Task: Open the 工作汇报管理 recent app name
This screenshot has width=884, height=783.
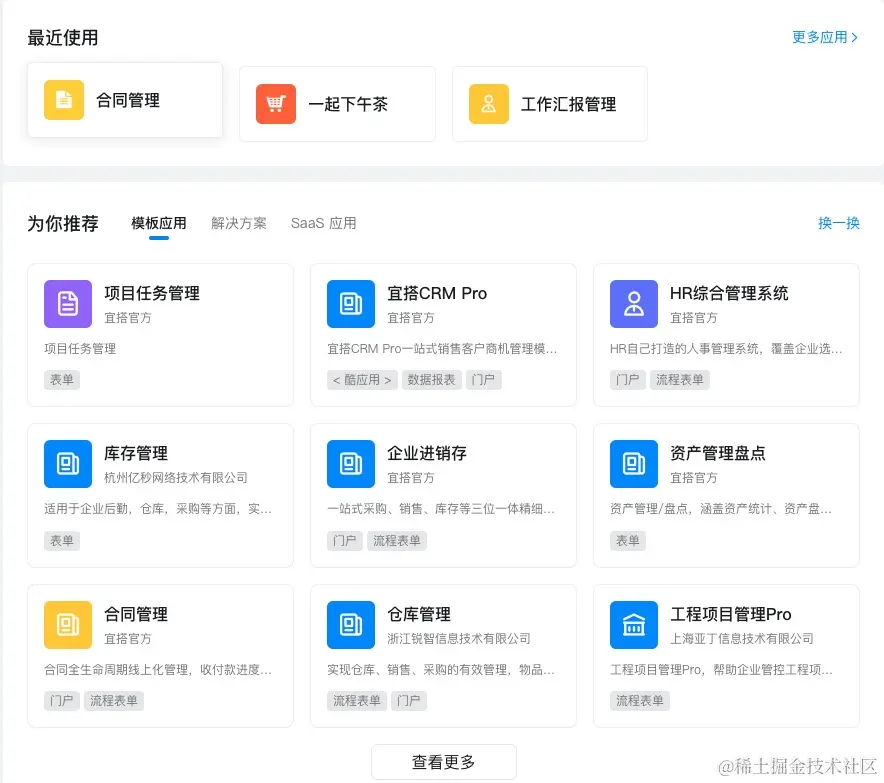Action: click(x=568, y=104)
